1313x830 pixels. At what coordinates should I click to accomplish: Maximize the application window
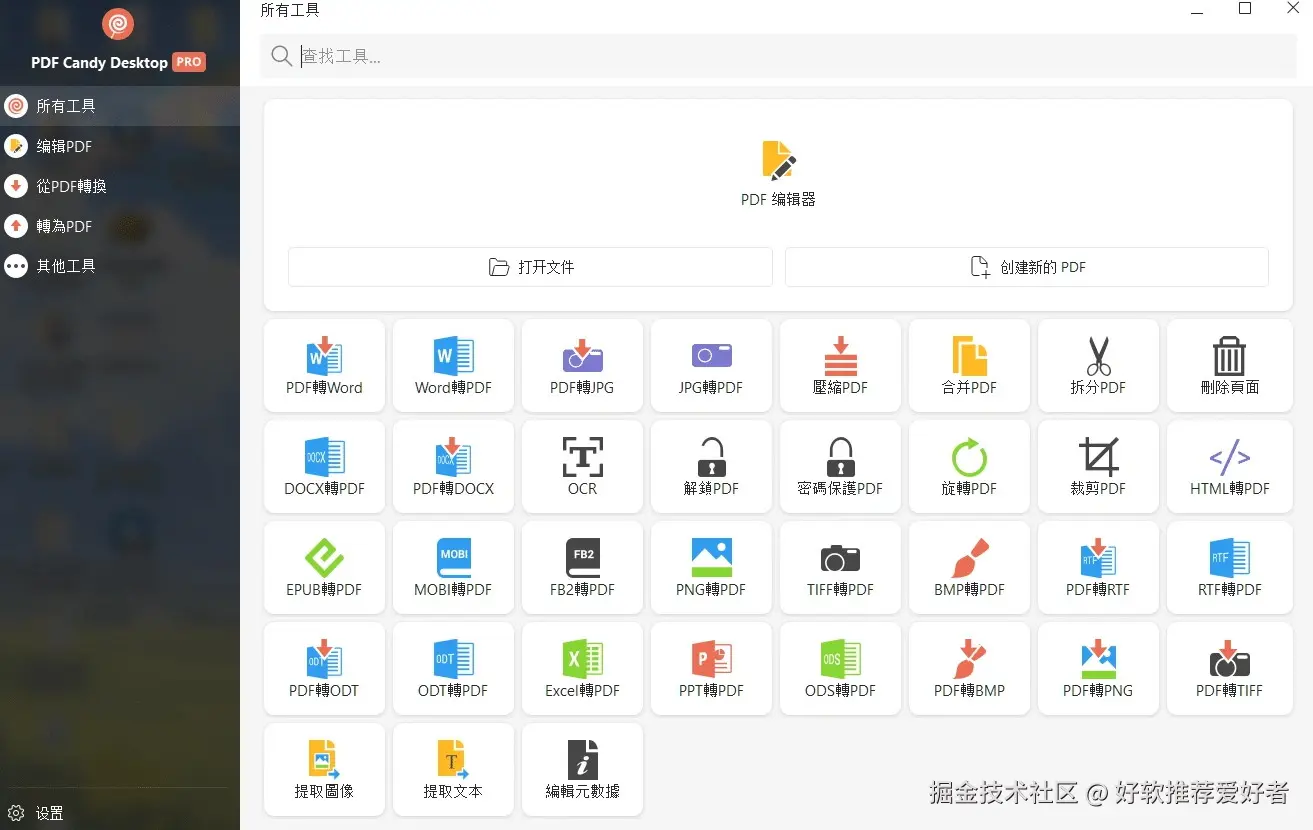pos(1245,9)
